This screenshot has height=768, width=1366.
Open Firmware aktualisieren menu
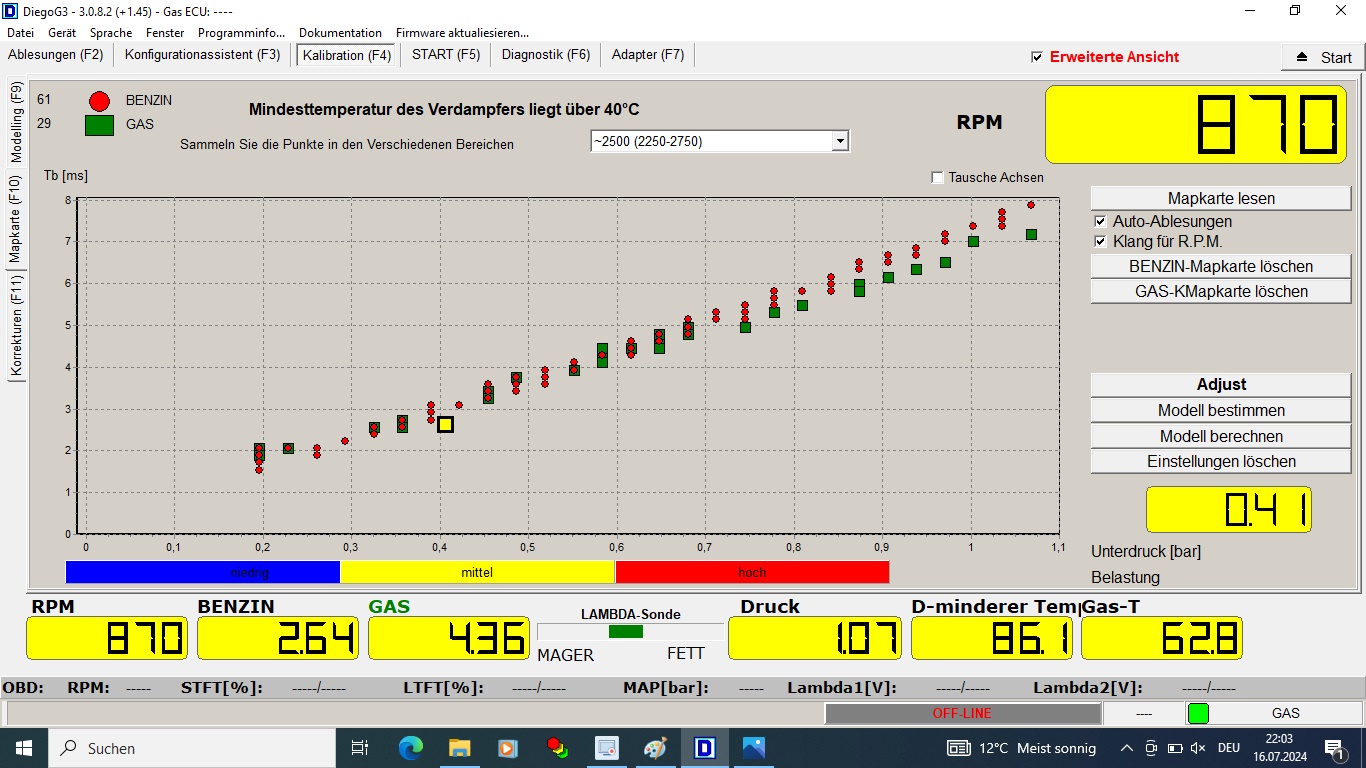[x=462, y=33]
